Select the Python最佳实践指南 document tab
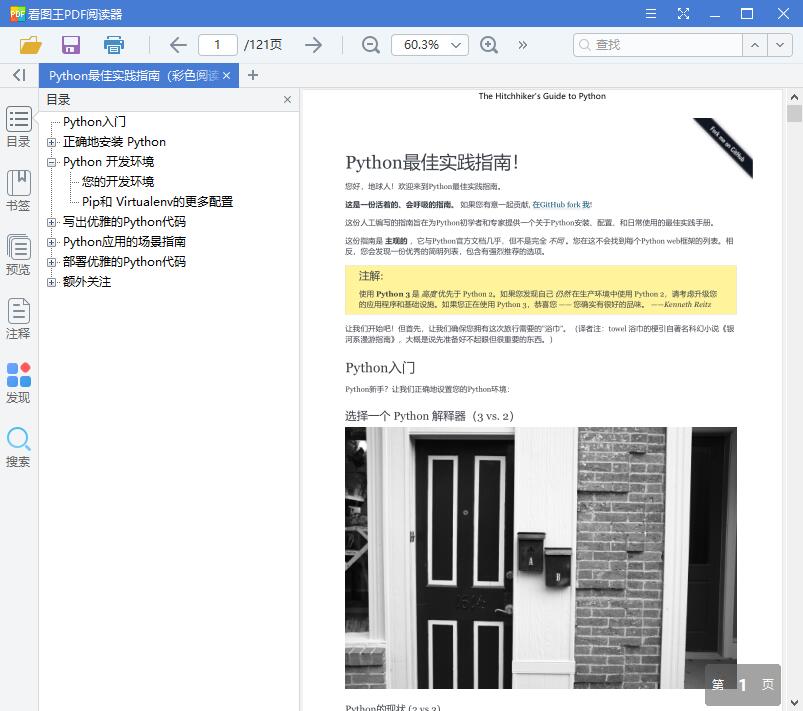Image resolution: width=803 pixels, height=711 pixels. click(130, 75)
